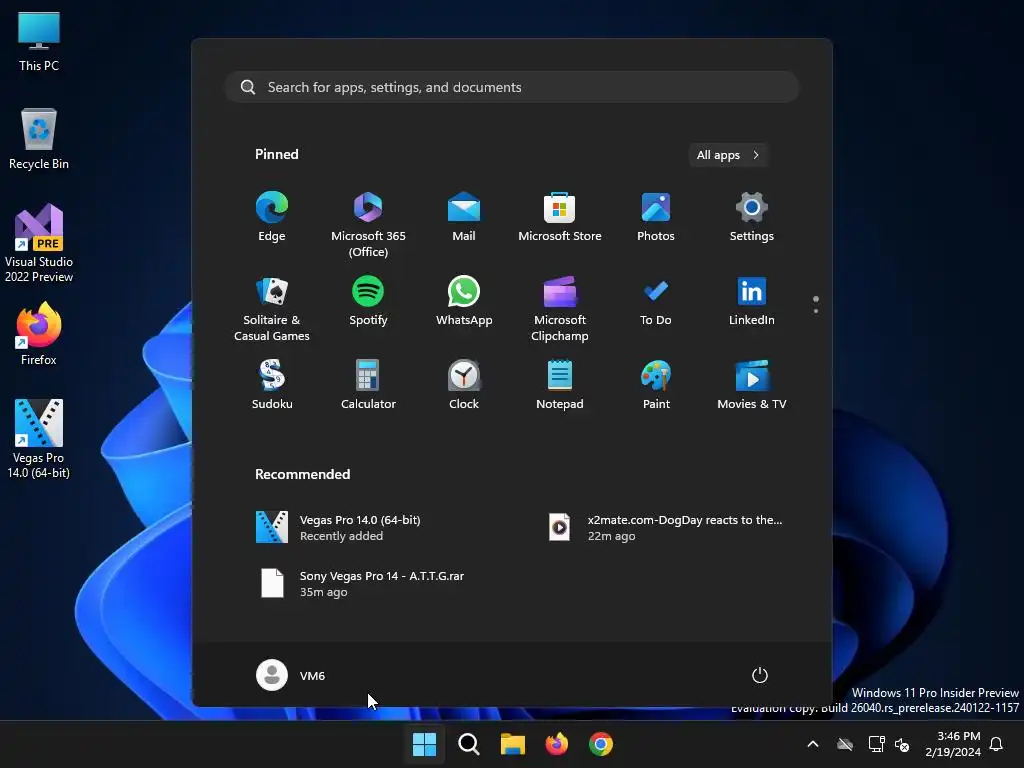Open Firefox from taskbar

(x=556, y=744)
